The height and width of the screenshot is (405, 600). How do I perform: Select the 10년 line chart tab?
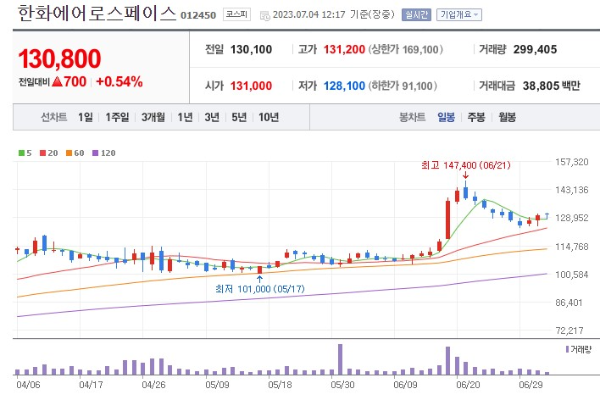coord(268,117)
